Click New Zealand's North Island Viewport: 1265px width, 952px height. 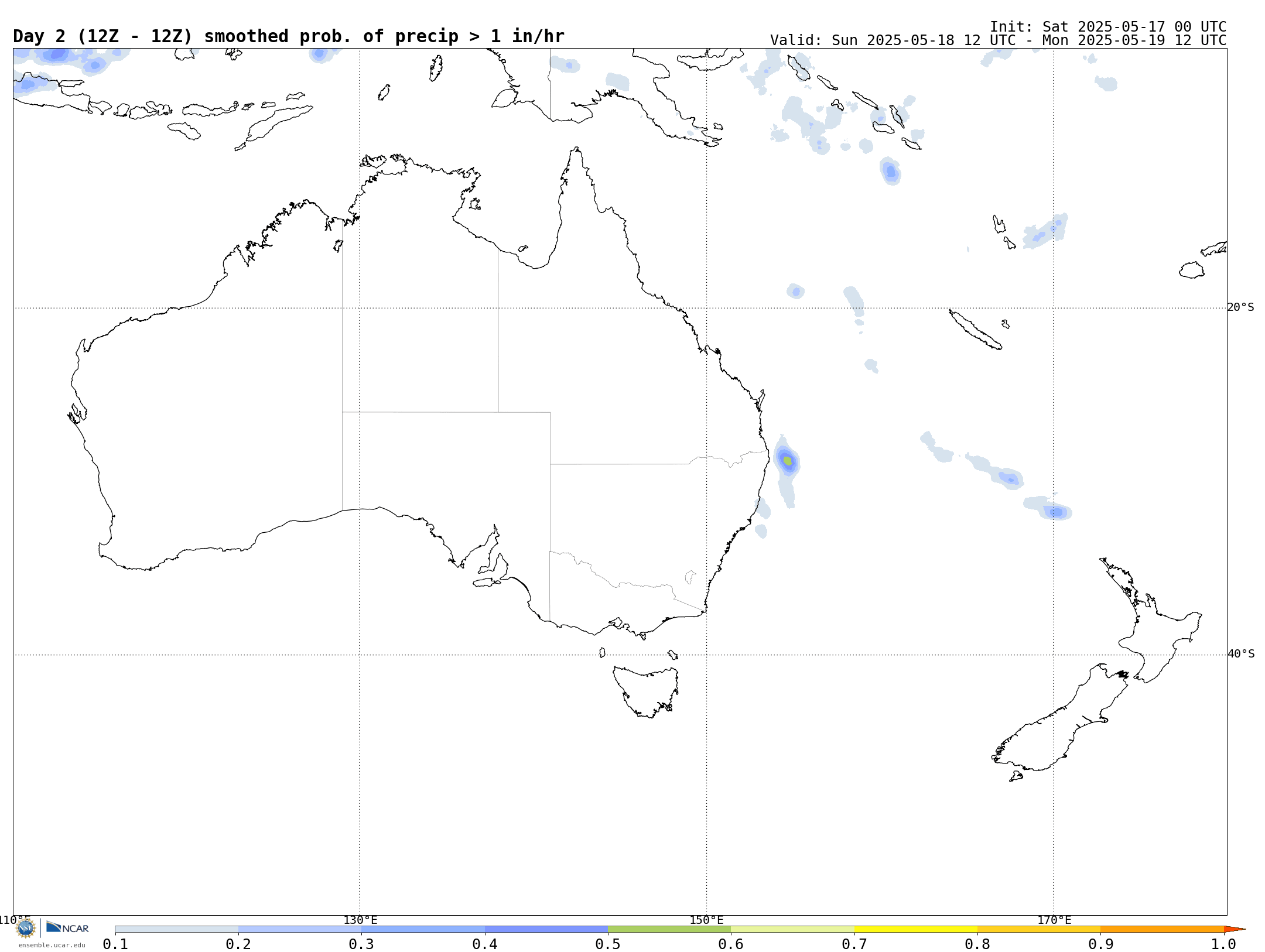(x=1151, y=621)
